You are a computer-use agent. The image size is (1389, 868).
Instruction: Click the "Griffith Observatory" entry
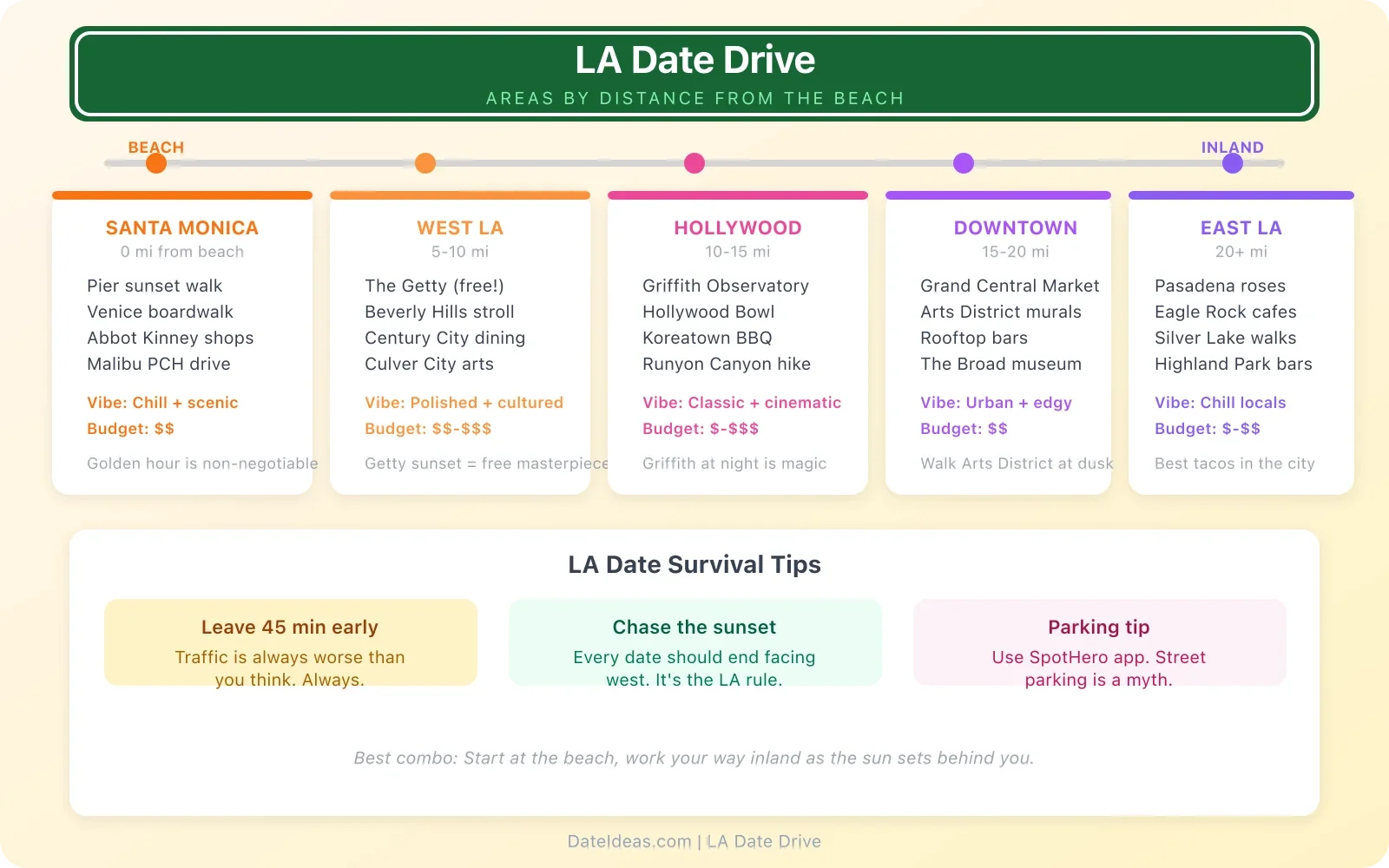726,286
